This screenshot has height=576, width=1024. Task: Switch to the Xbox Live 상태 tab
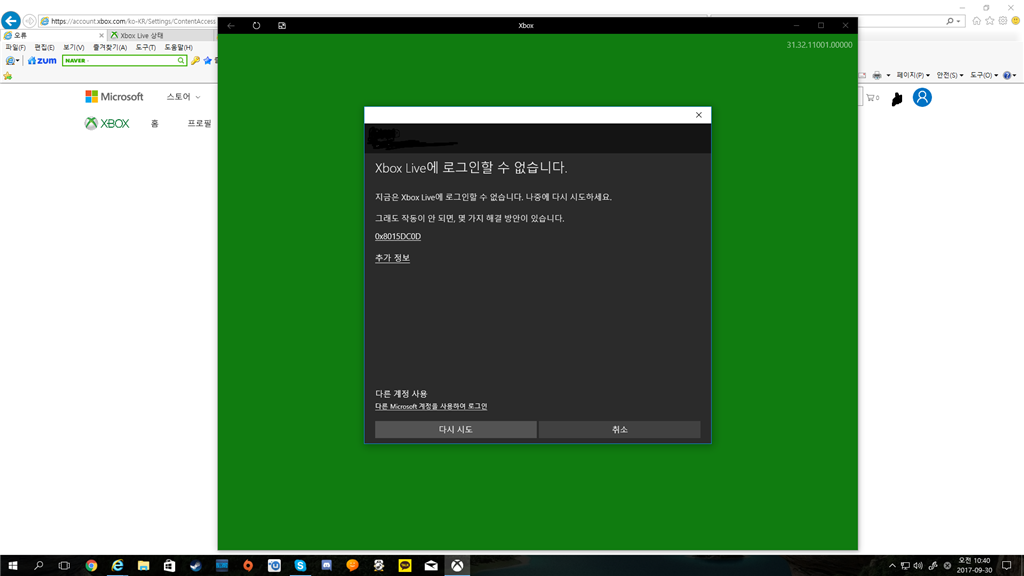[161, 35]
